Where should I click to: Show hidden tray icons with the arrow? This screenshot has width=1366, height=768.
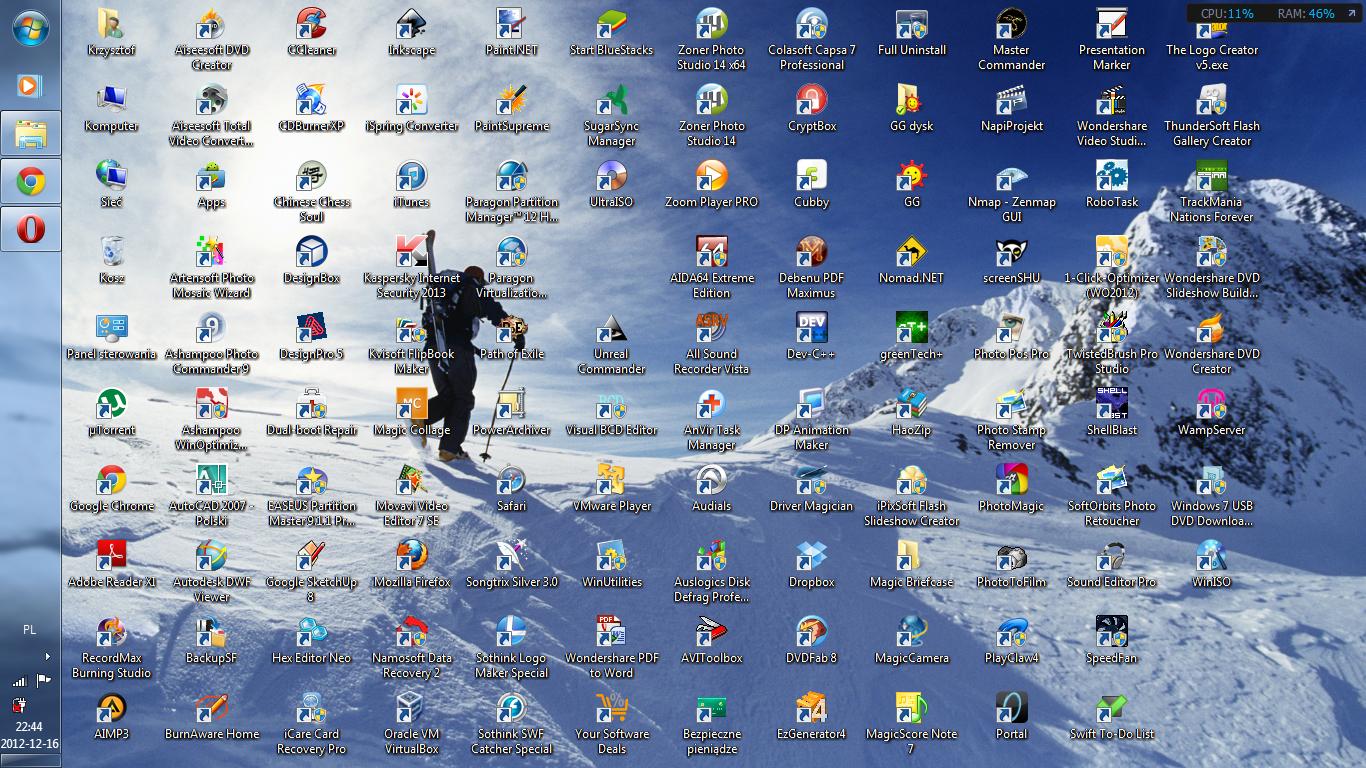point(47,656)
